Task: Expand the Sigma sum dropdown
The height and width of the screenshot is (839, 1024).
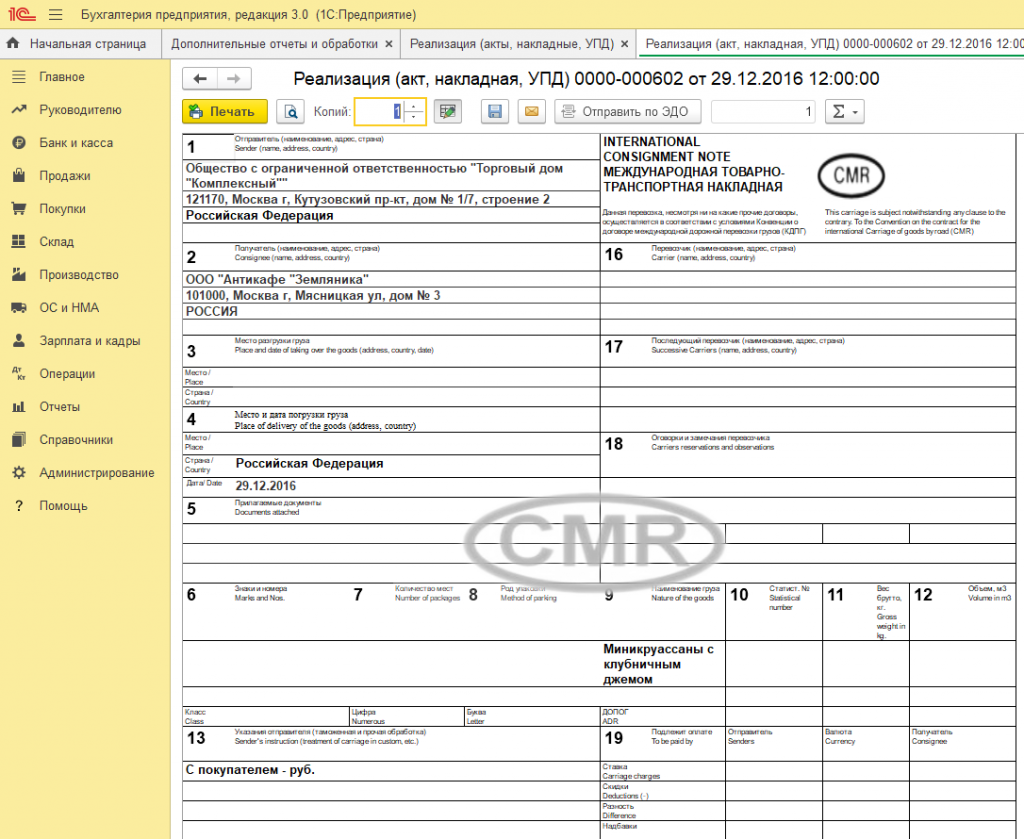Action: pyautogui.click(x=845, y=112)
